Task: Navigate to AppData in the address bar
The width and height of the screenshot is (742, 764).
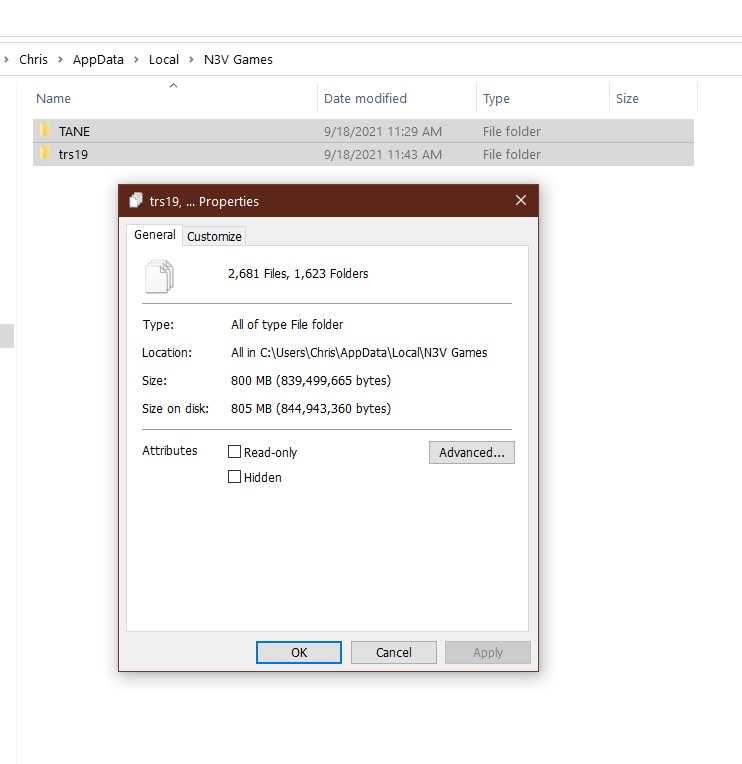Action: (x=98, y=59)
